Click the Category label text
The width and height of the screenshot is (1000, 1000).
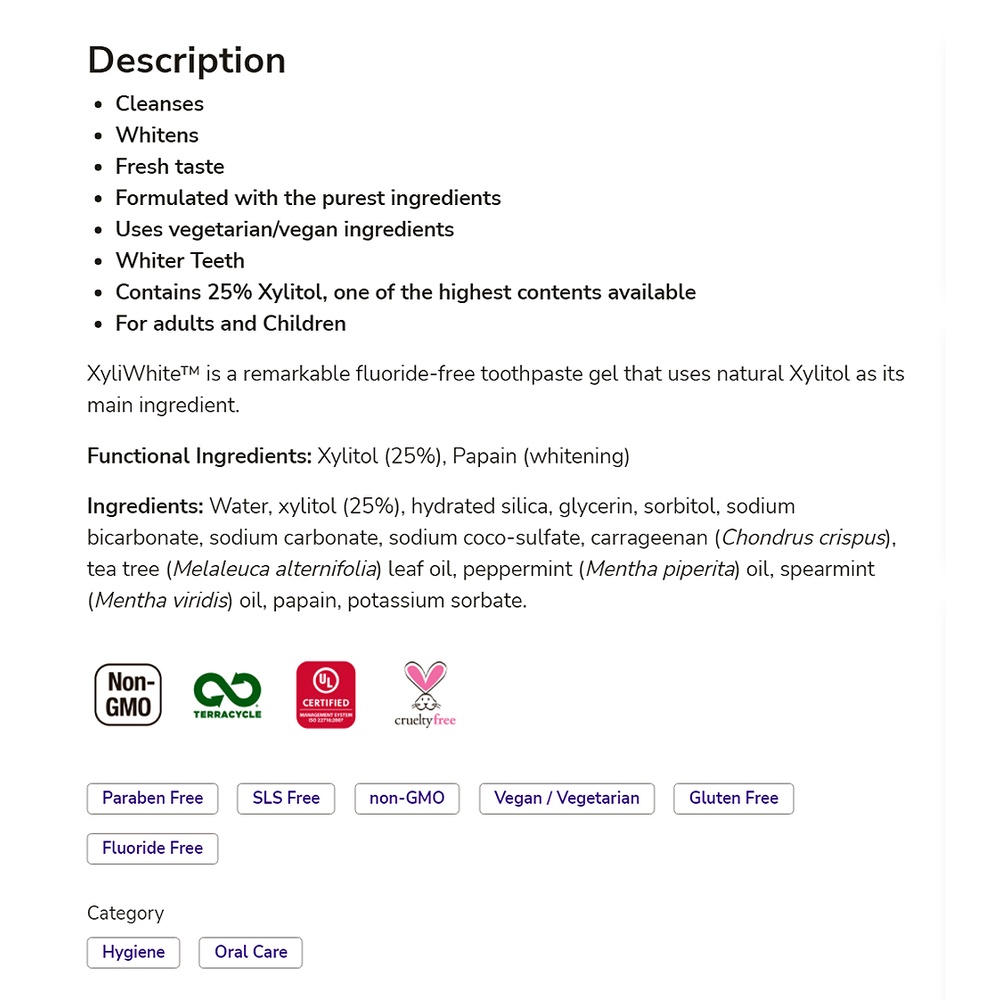[125, 913]
